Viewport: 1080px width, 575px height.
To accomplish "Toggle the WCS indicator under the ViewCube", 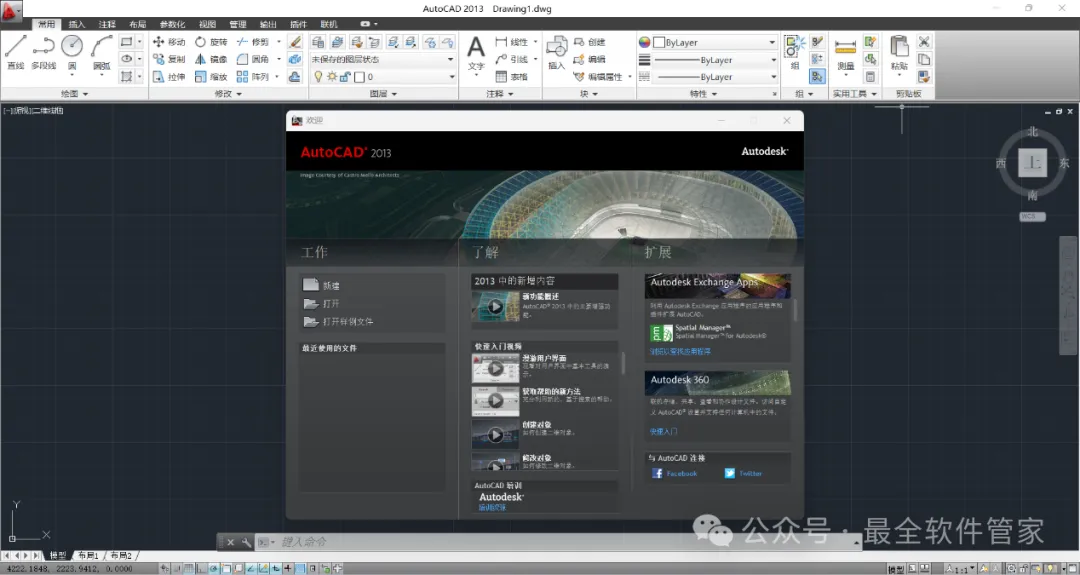I will pyautogui.click(x=1032, y=216).
